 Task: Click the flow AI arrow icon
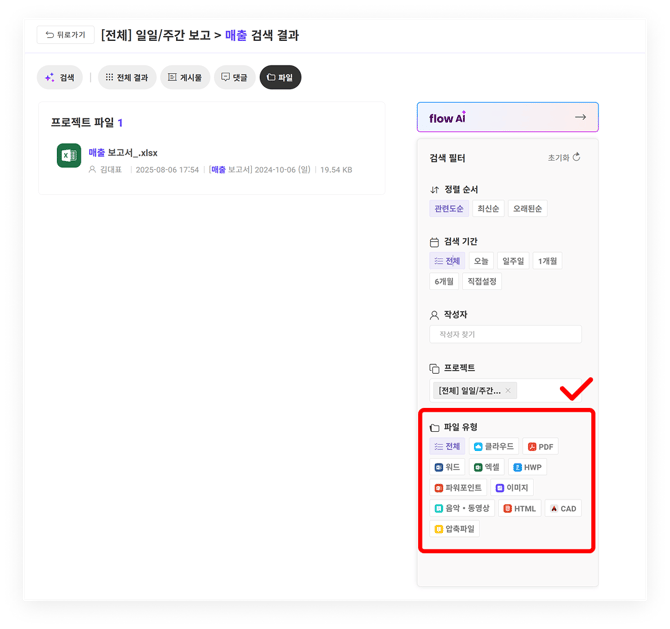580,117
